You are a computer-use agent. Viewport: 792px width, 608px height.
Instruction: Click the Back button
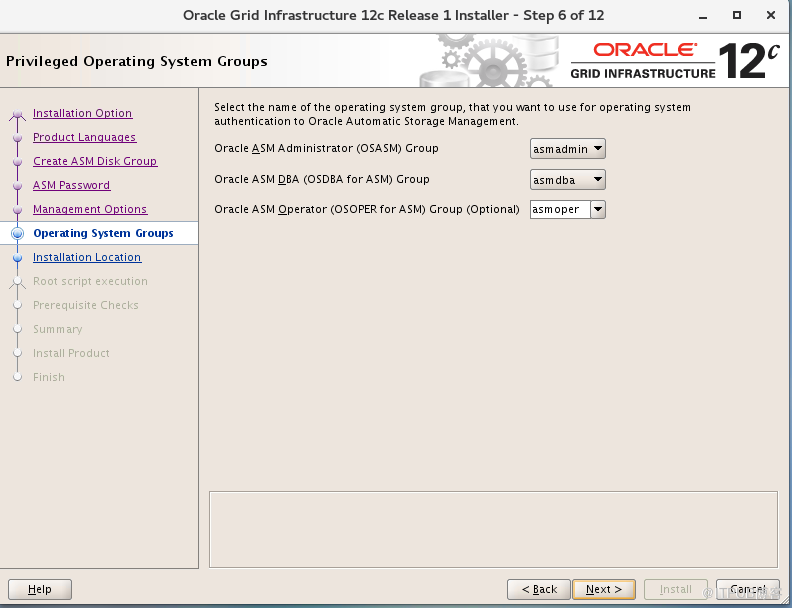[538, 589]
